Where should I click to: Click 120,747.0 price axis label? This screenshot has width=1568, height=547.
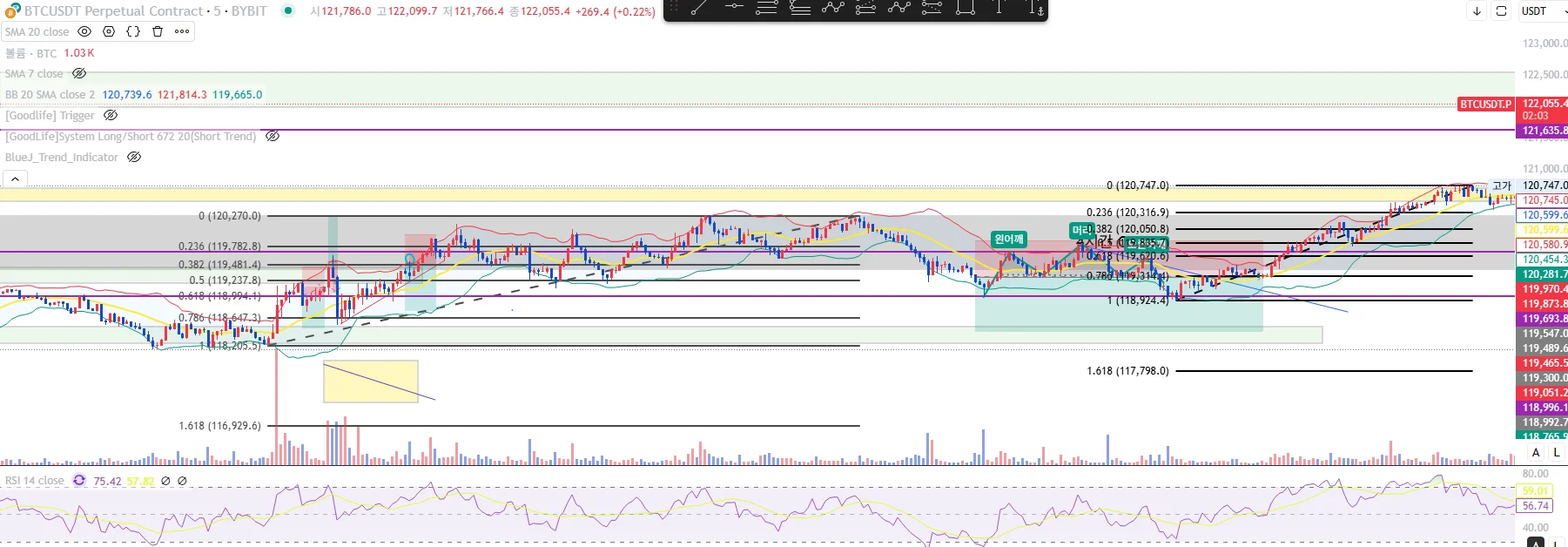(1543, 186)
